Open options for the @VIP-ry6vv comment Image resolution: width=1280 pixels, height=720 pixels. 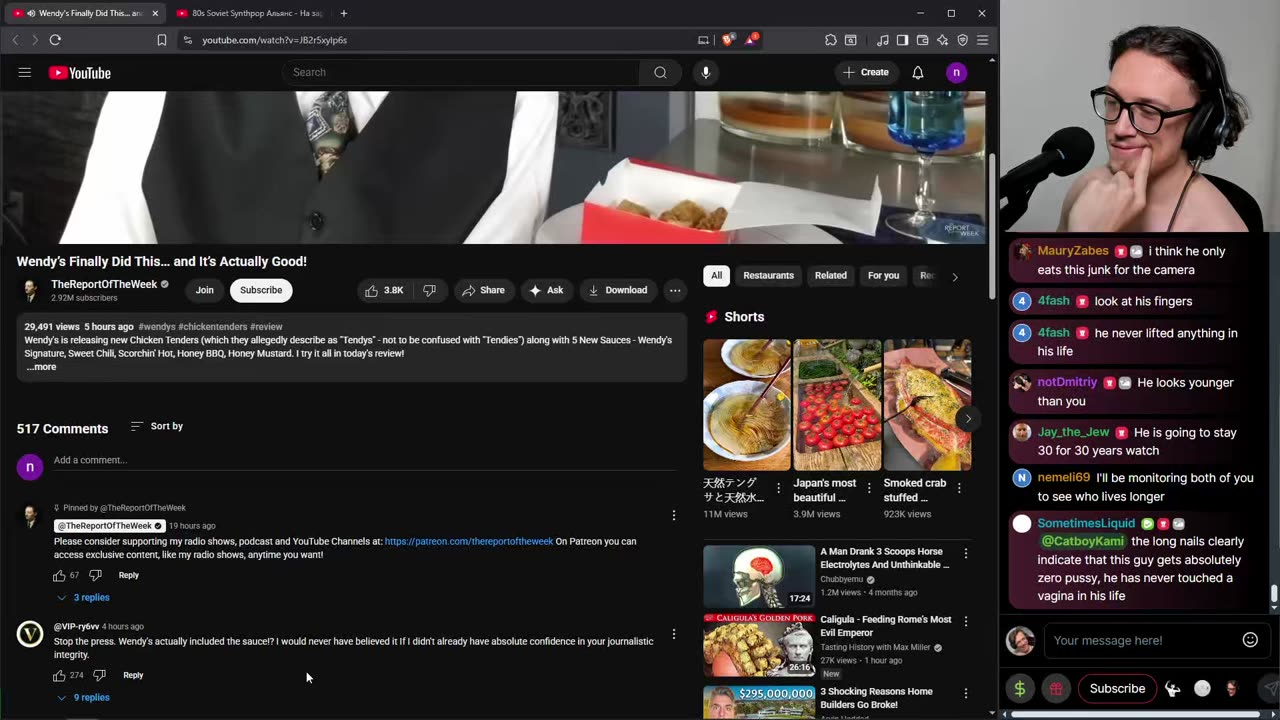(x=673, y=634)
